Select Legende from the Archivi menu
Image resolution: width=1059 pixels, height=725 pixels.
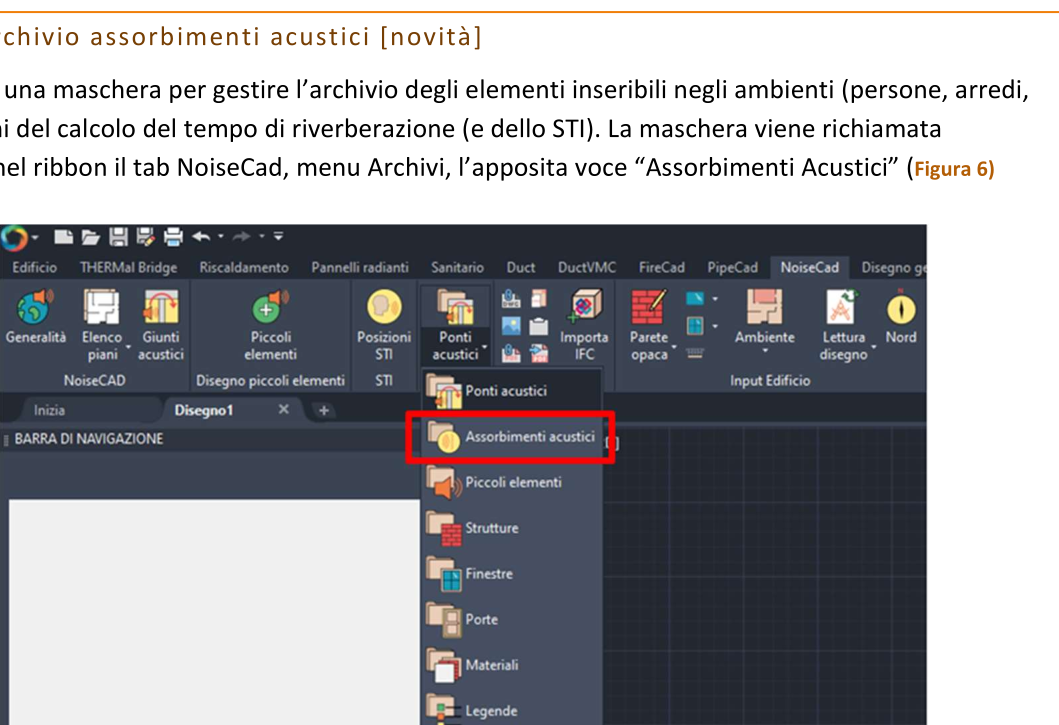point(511,709)
